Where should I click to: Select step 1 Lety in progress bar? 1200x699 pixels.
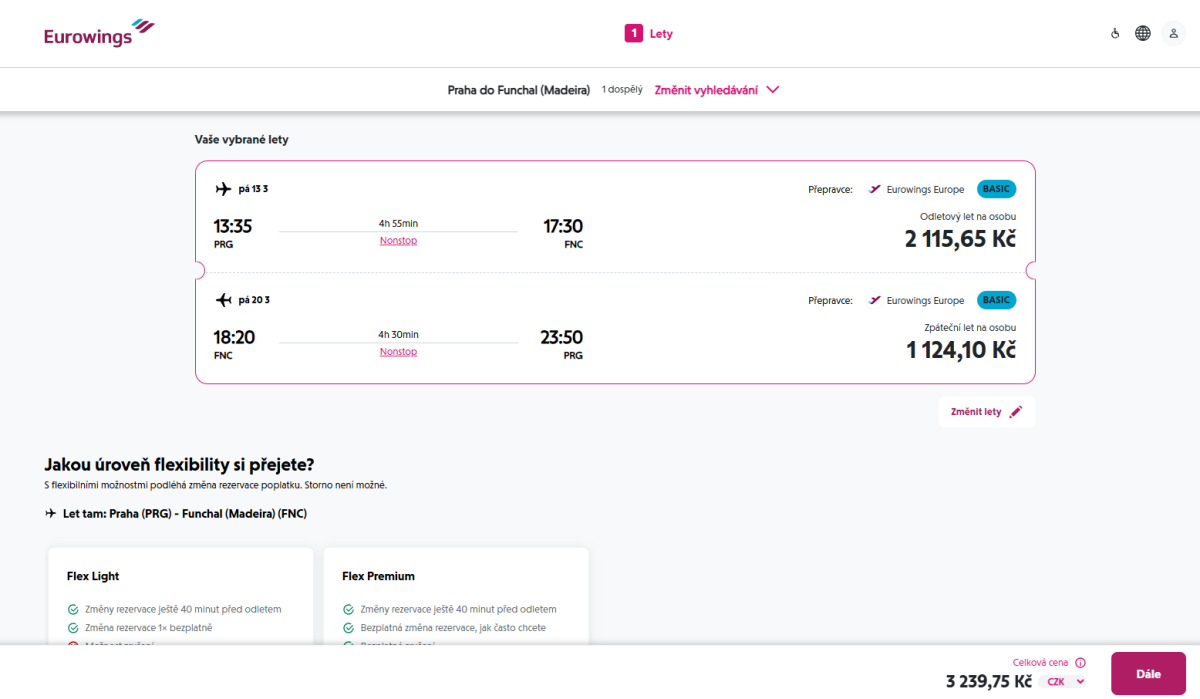[x=649, y=34]
